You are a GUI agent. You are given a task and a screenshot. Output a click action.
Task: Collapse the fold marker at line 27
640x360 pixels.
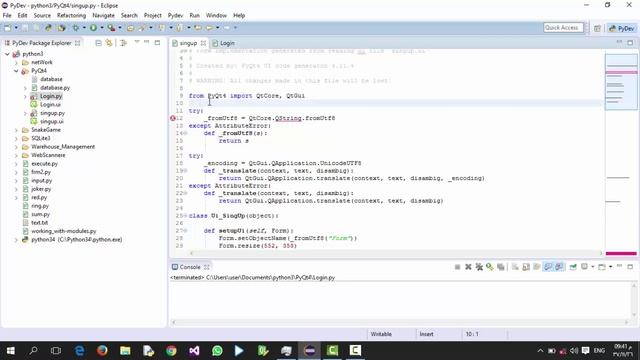(x=186, y=231)
